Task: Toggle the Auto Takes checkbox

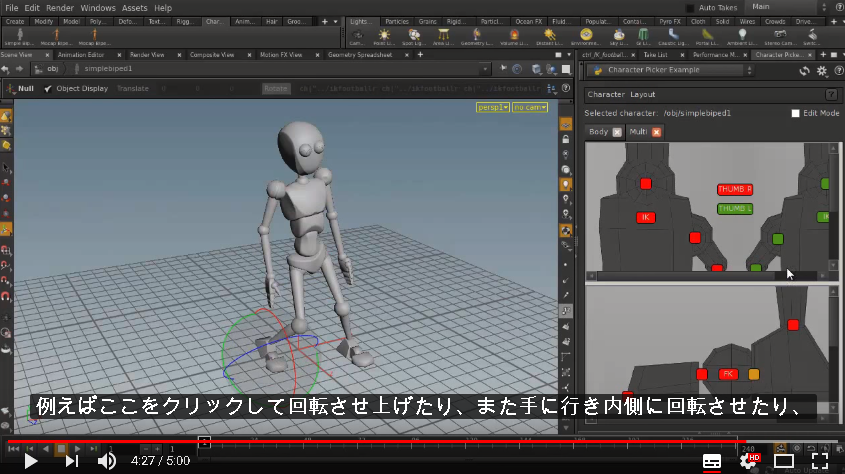Action: (690, 8)
